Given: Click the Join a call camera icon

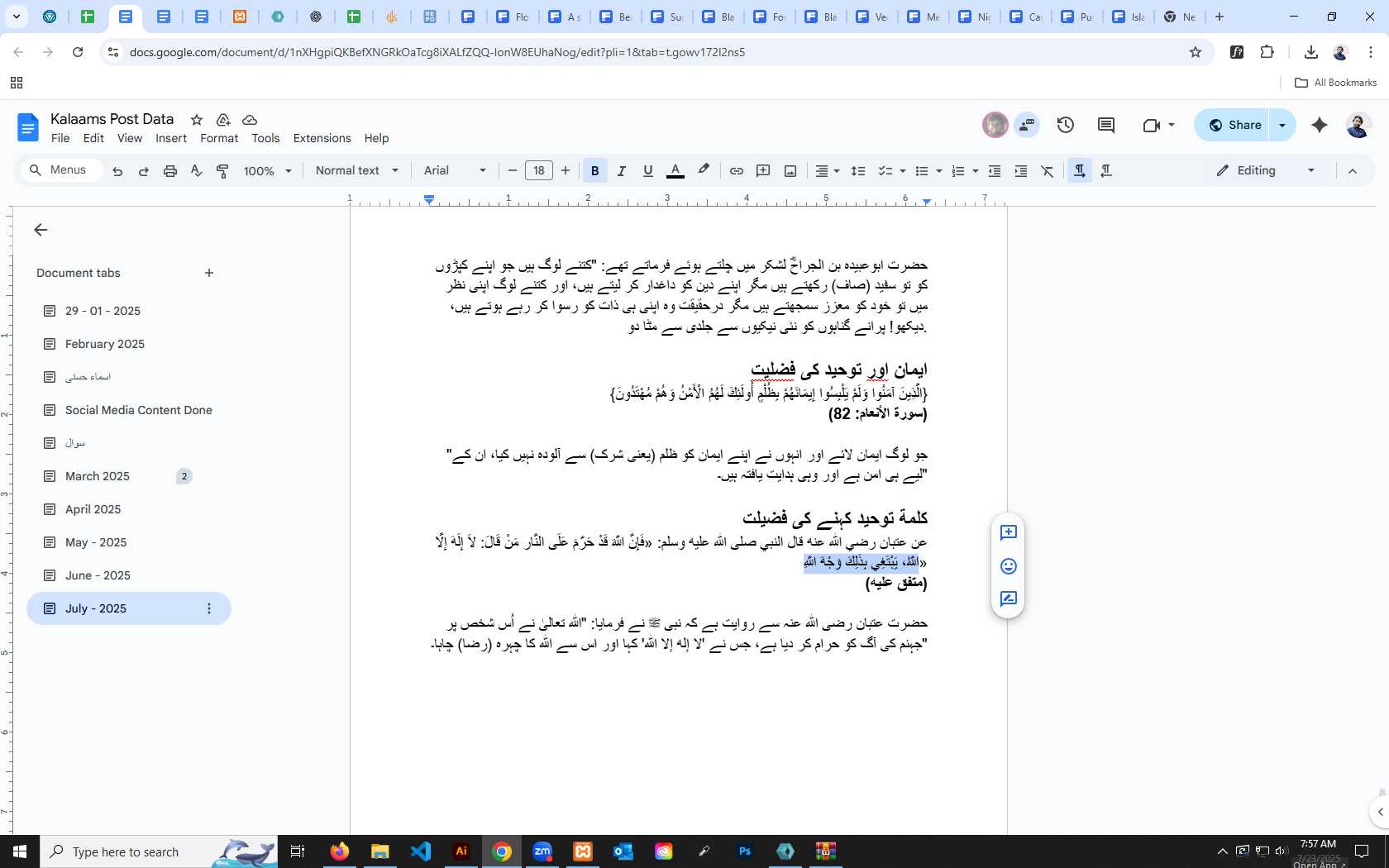Looking at the screenshot, I should click(1152, 126).
